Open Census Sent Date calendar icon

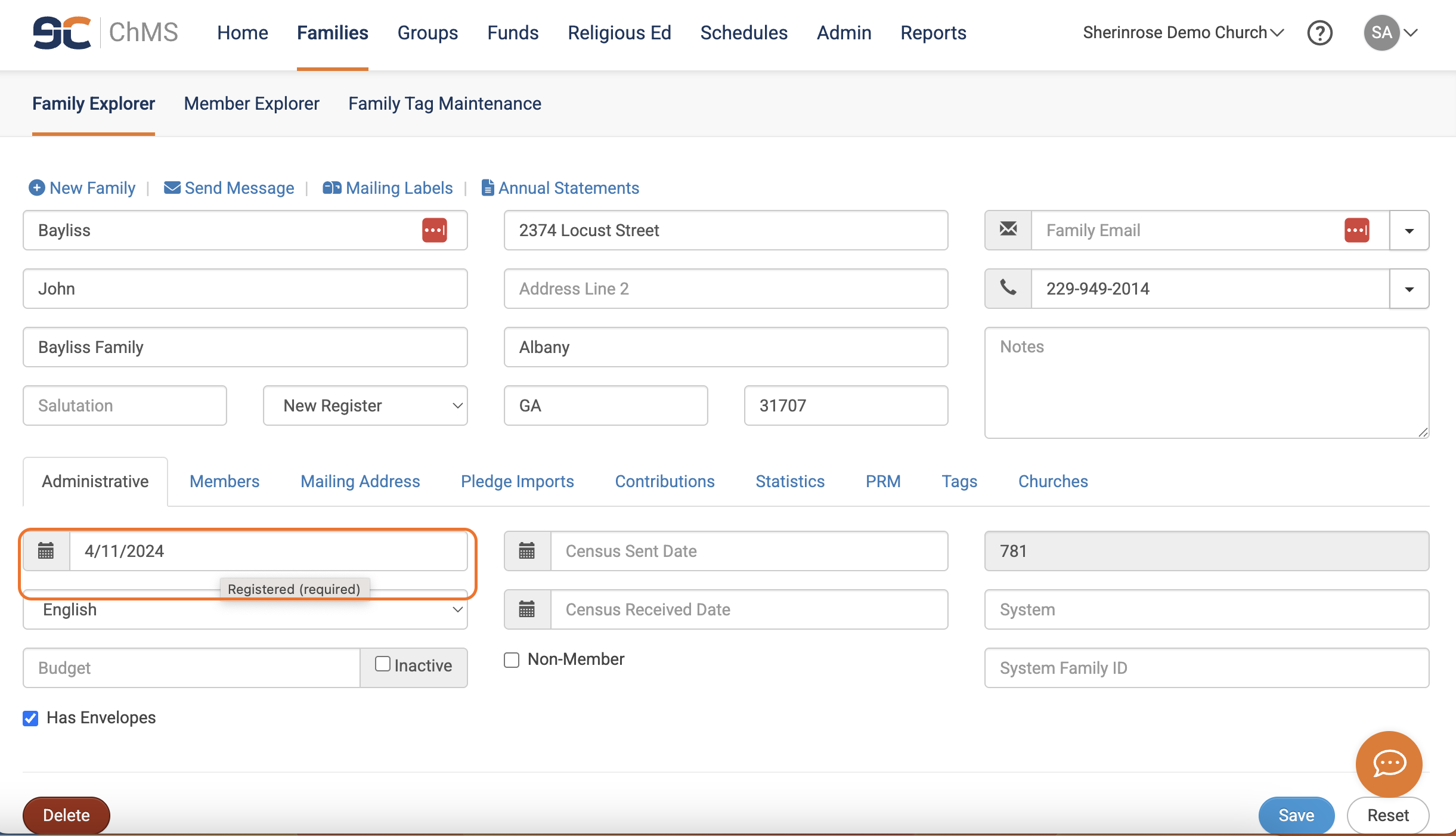[527, 551]
